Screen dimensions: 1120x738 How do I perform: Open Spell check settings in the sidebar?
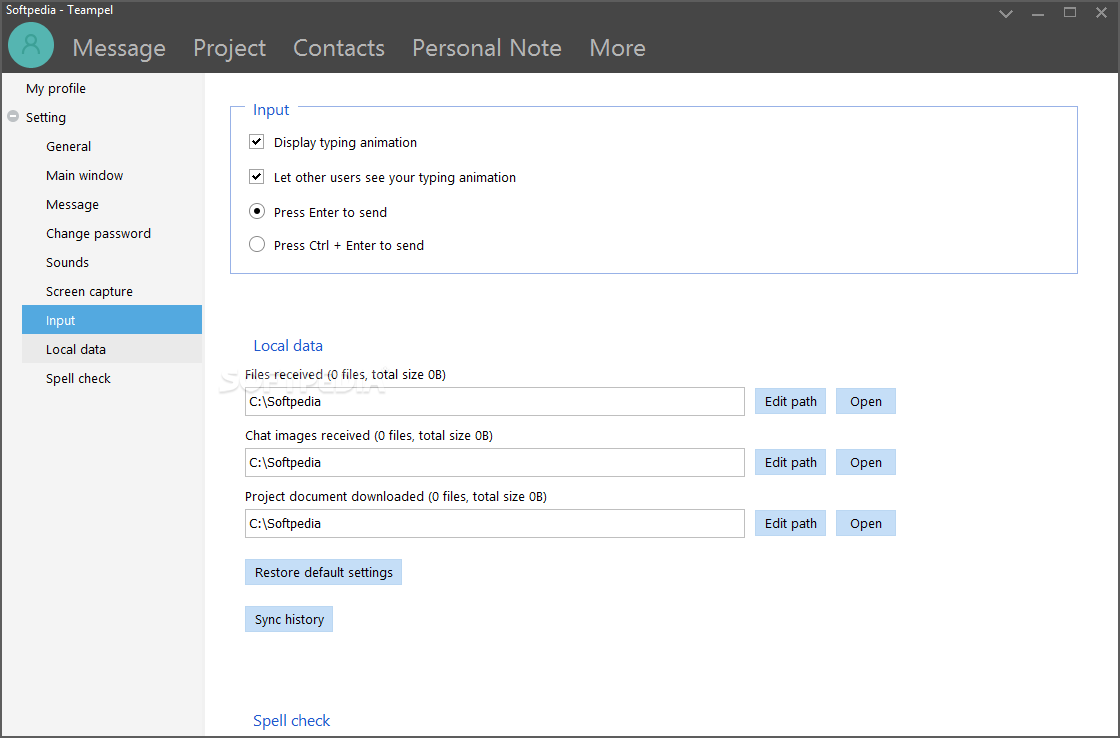click(78, 378)
